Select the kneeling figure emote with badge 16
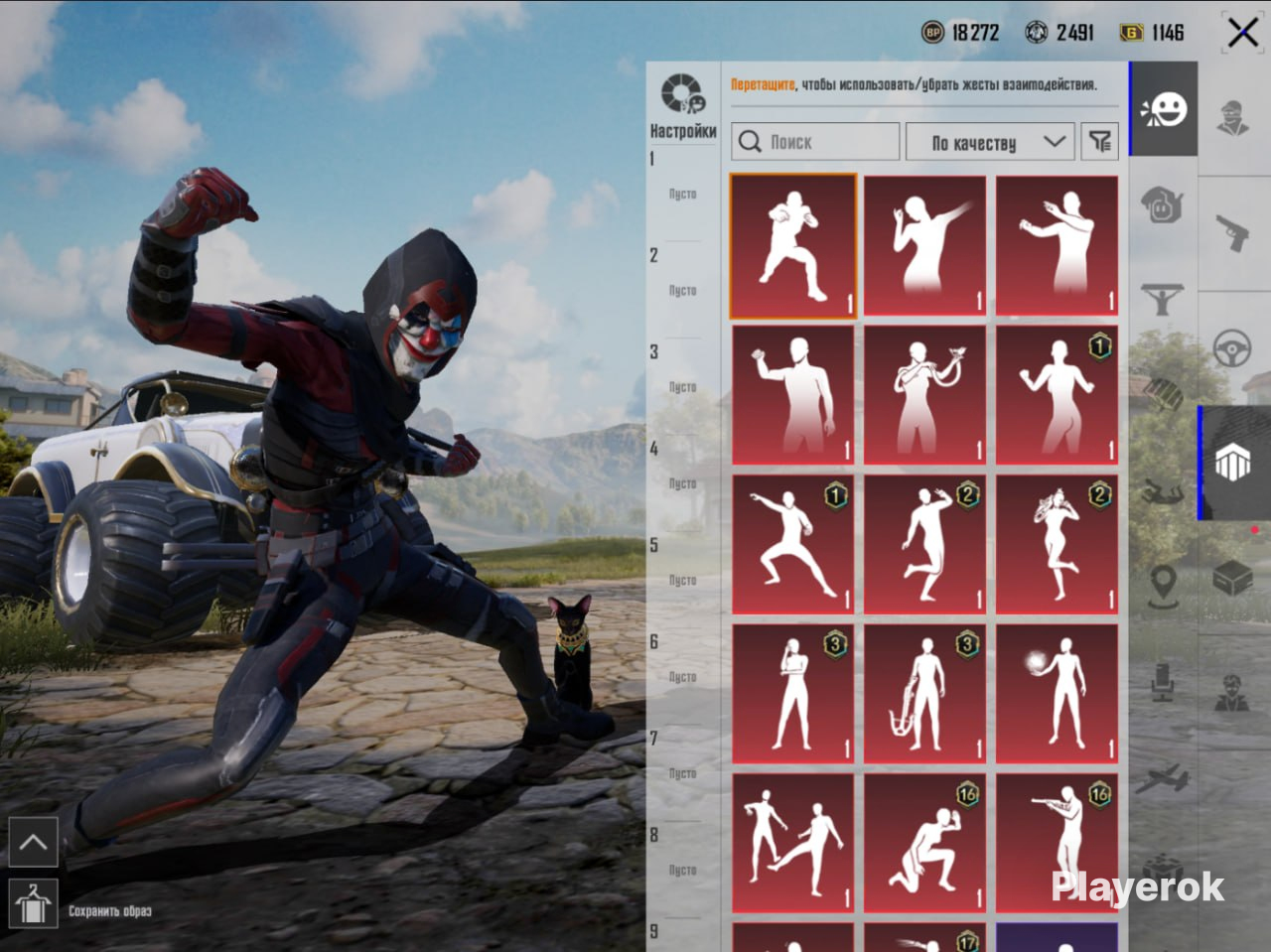Screen dimensions: 1271x952 point(924,844)
